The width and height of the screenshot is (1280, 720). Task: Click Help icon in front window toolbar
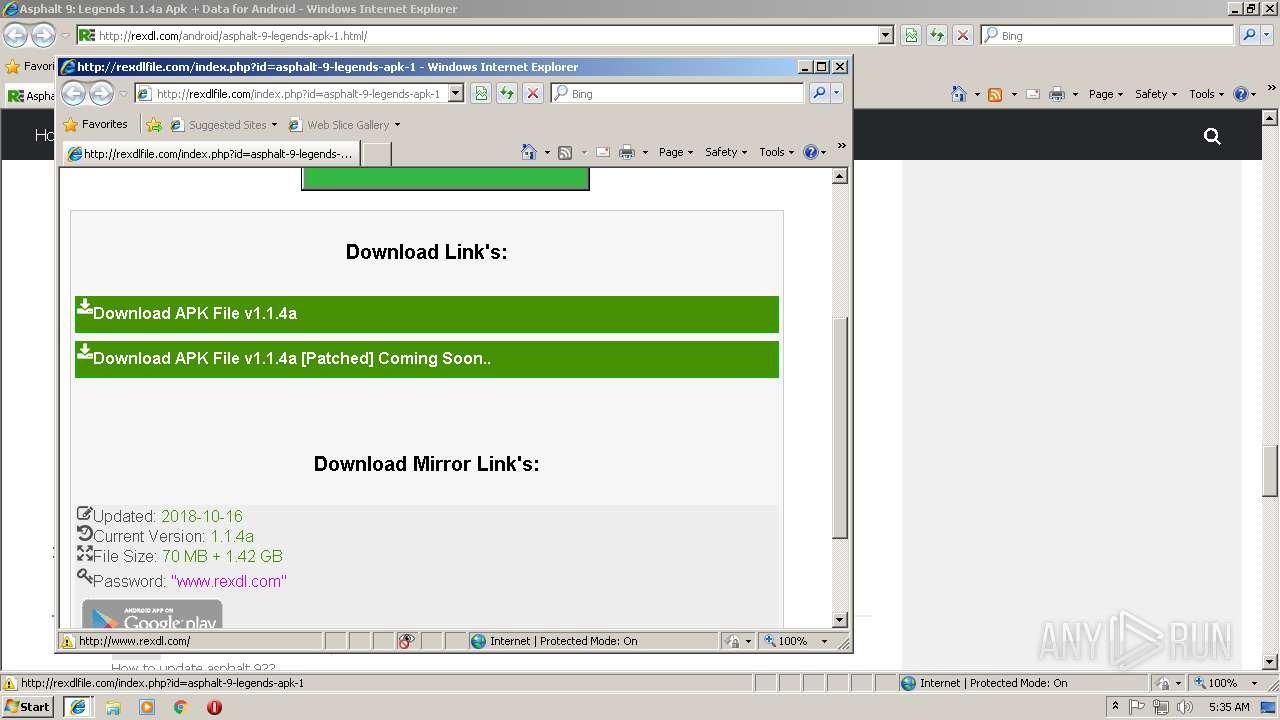click(x=810, y=152)
